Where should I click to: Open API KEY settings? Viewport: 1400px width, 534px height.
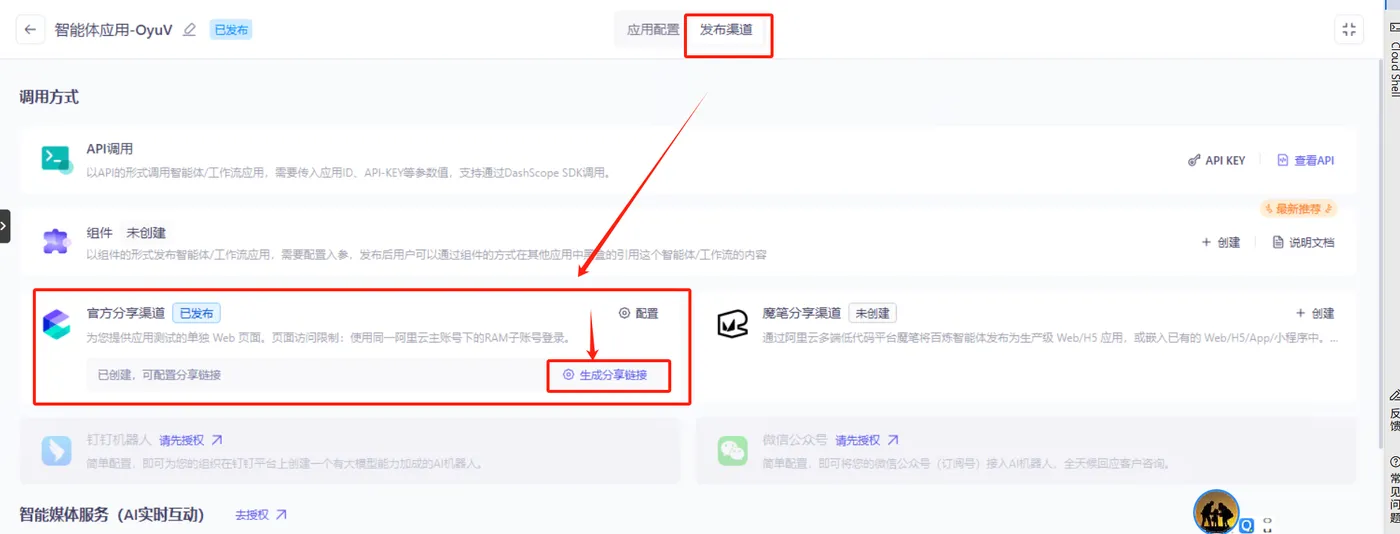click(x=1216, y=160)
